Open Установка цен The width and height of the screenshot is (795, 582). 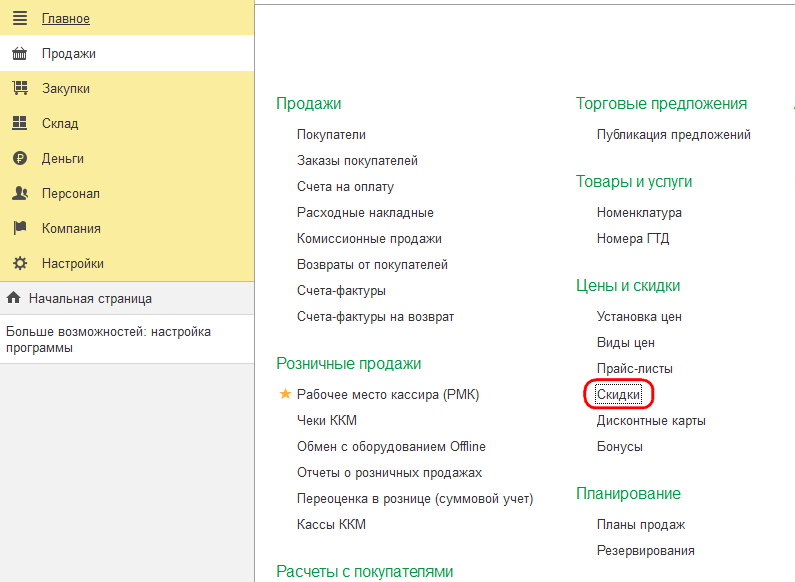(639, 316)
